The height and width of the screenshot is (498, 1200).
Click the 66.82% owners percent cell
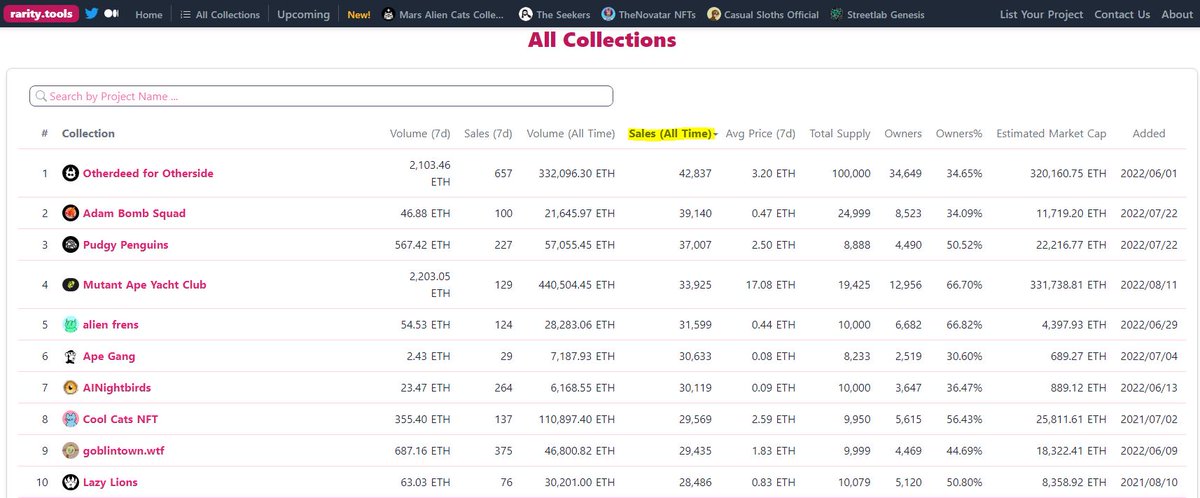pyautogui.click(x=963, y=324)
